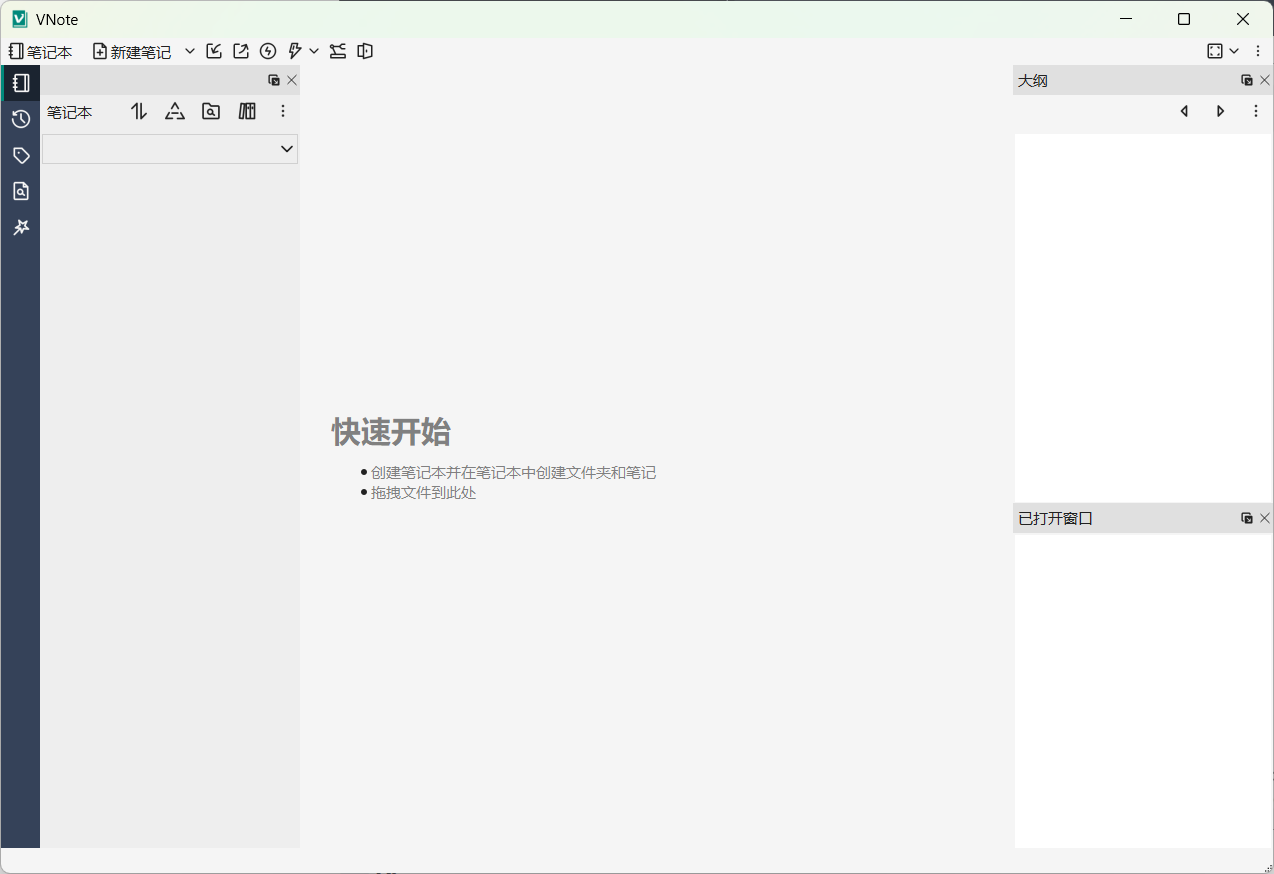Expand the 新建笔记 dropdown arrow

(x=189, y=51)
